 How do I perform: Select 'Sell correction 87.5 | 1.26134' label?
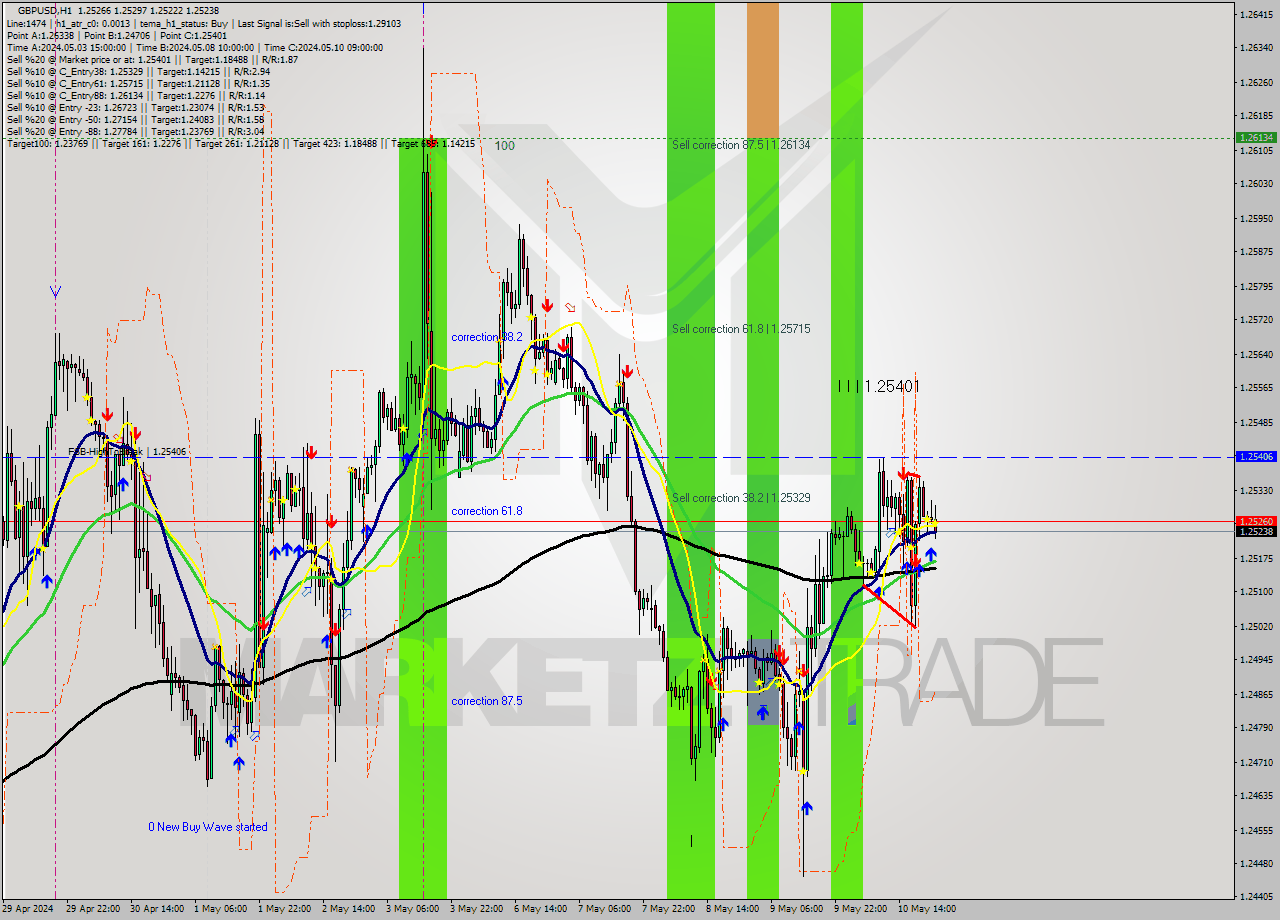pyautogui.click(x=741, y=146)
